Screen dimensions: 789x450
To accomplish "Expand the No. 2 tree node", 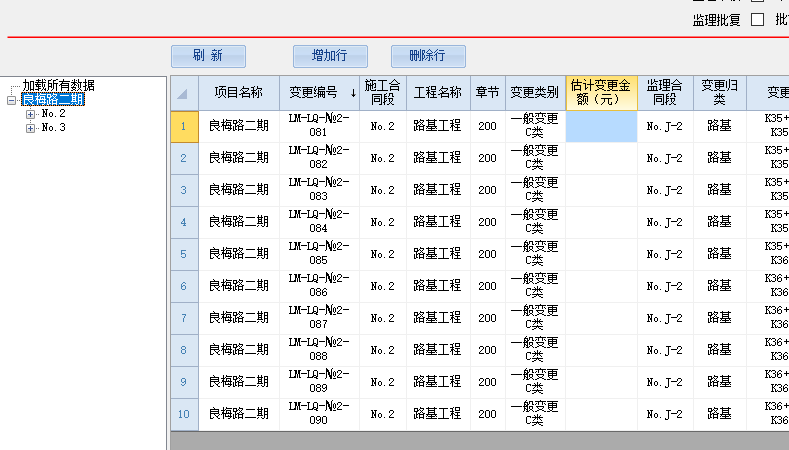I will 30,114.
